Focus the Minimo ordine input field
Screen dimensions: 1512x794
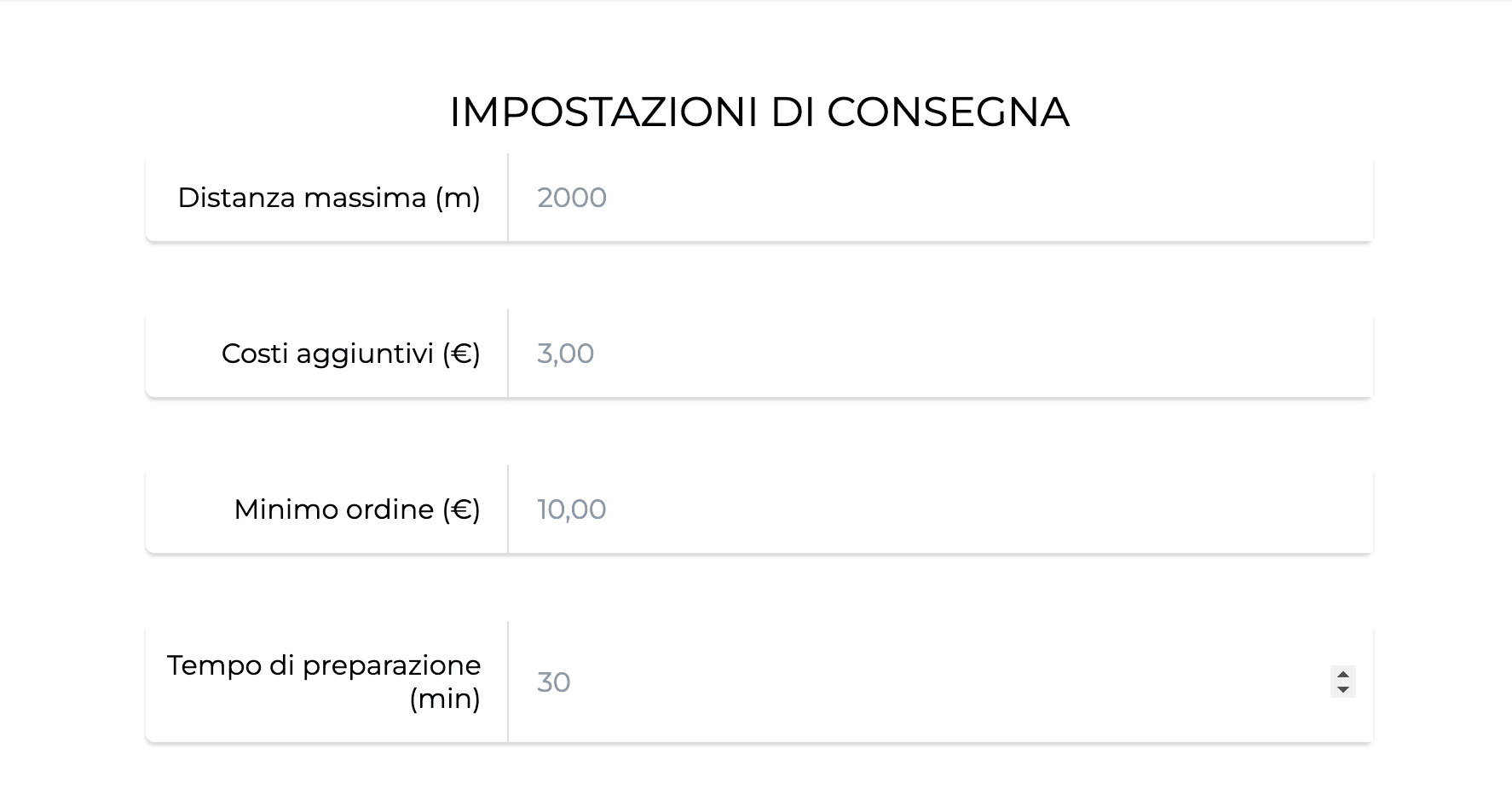[940, 509]
